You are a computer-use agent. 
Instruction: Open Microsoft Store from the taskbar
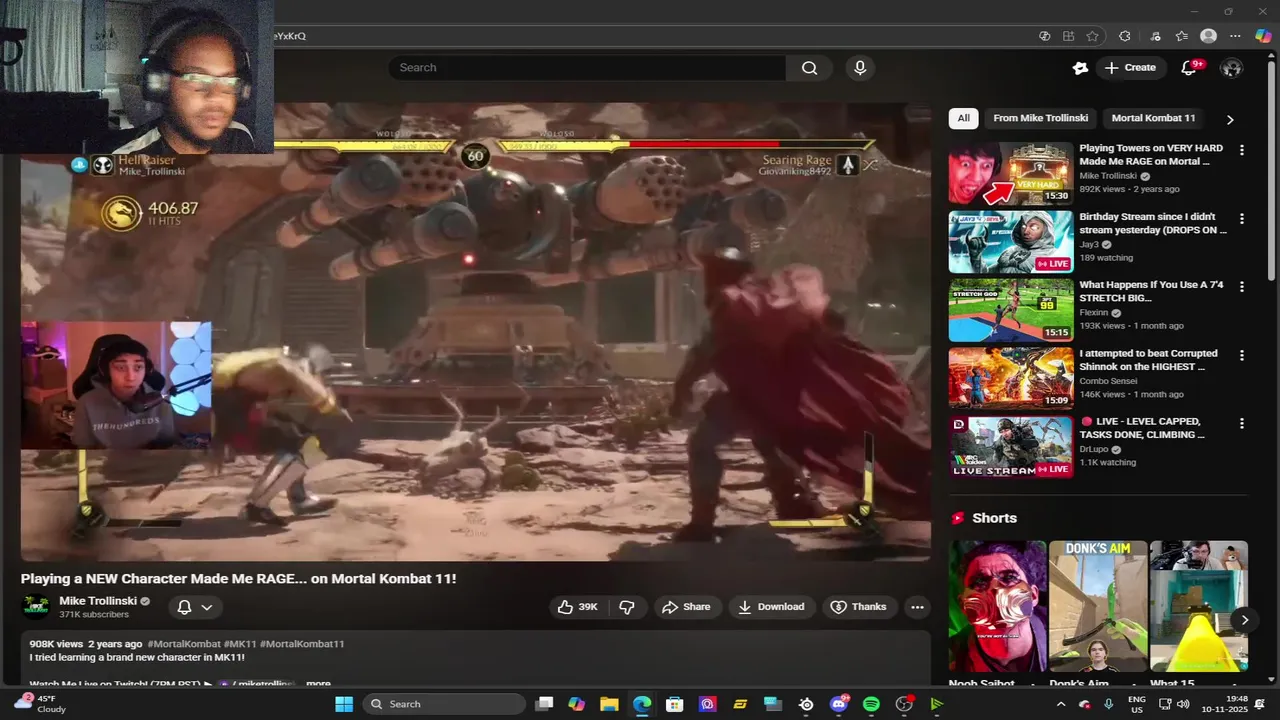pos(675,704)
